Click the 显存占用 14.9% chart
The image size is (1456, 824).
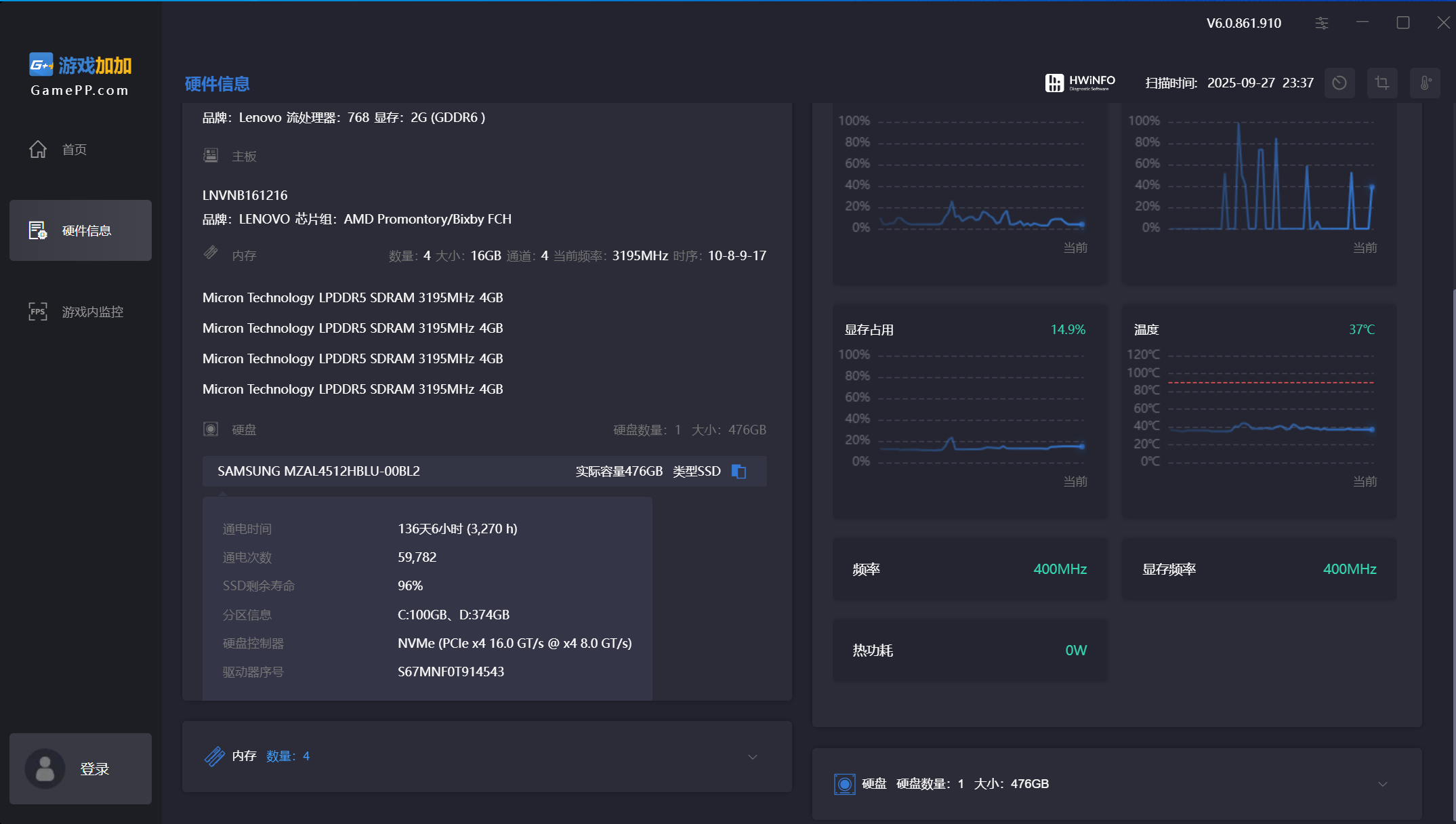970,412
